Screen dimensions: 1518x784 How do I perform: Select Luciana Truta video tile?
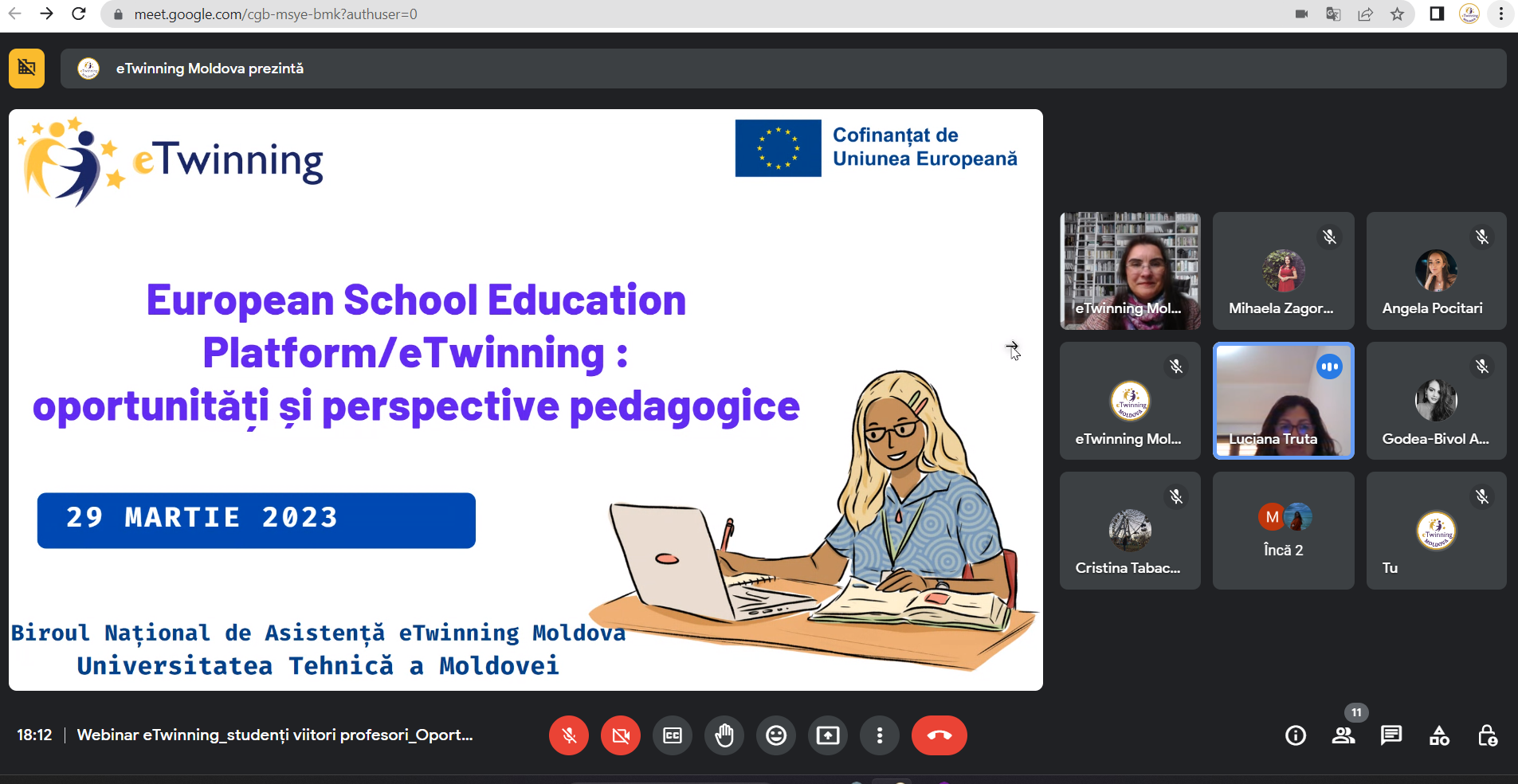point(1283,401)
